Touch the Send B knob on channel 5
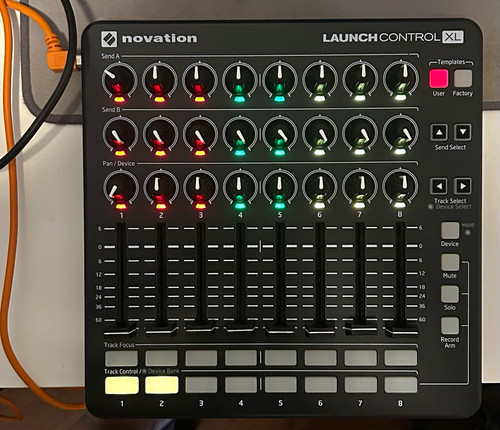500x430 pixels. pos(280,133)
